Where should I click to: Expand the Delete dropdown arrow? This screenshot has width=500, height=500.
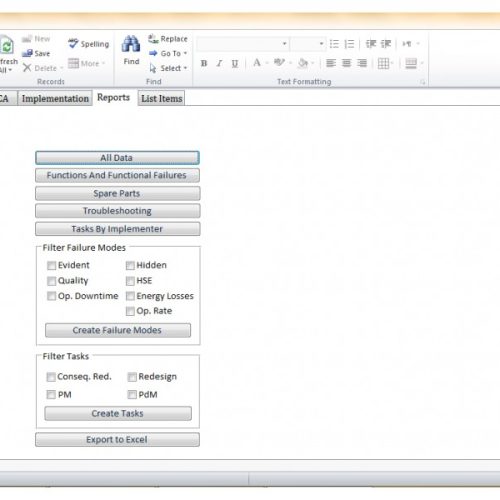tap(61, 68)
